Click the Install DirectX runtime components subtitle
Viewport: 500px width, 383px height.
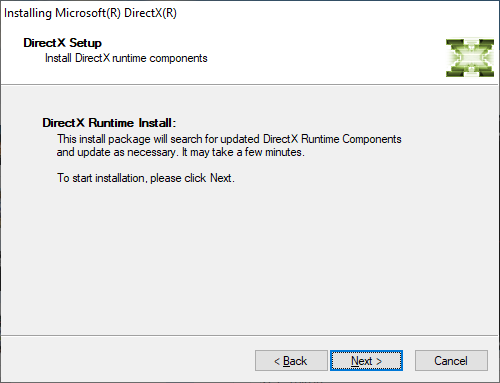point(126,58)
